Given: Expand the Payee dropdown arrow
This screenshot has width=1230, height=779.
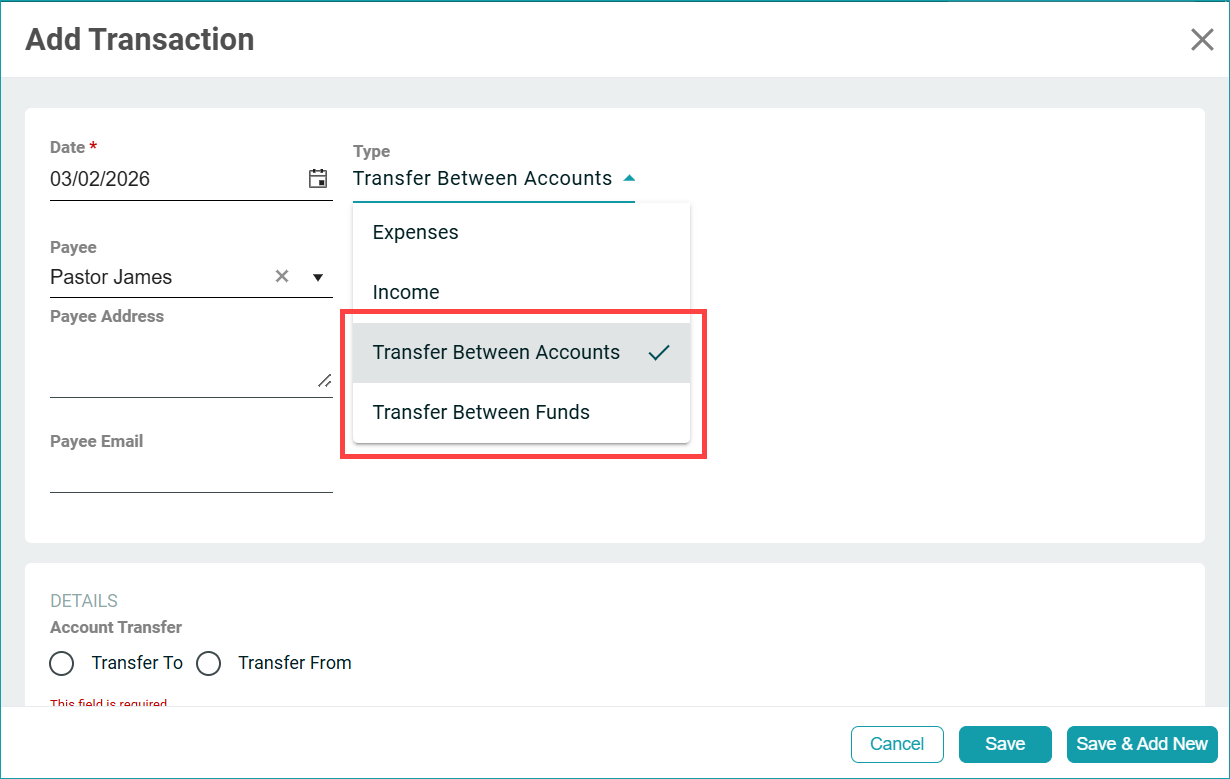Looking at the screenshot, I should tap(318, 277).
